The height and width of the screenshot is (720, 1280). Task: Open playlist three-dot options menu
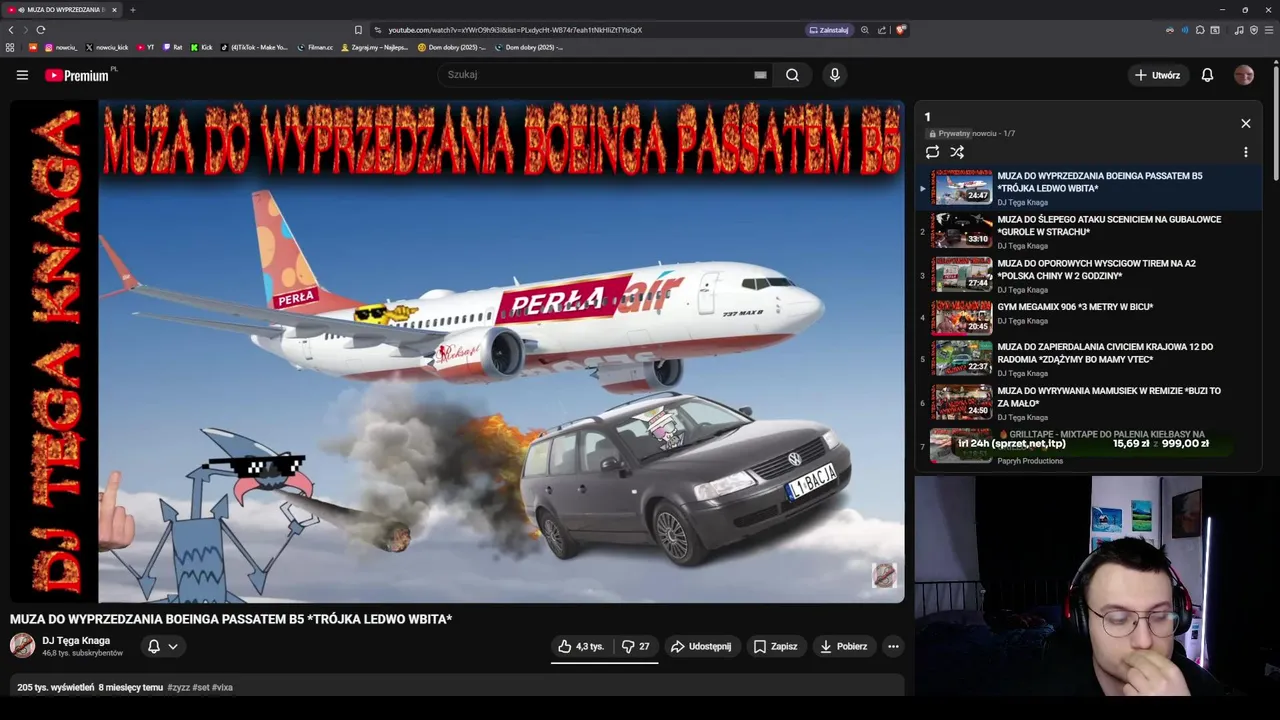(x=1246, y=152)
